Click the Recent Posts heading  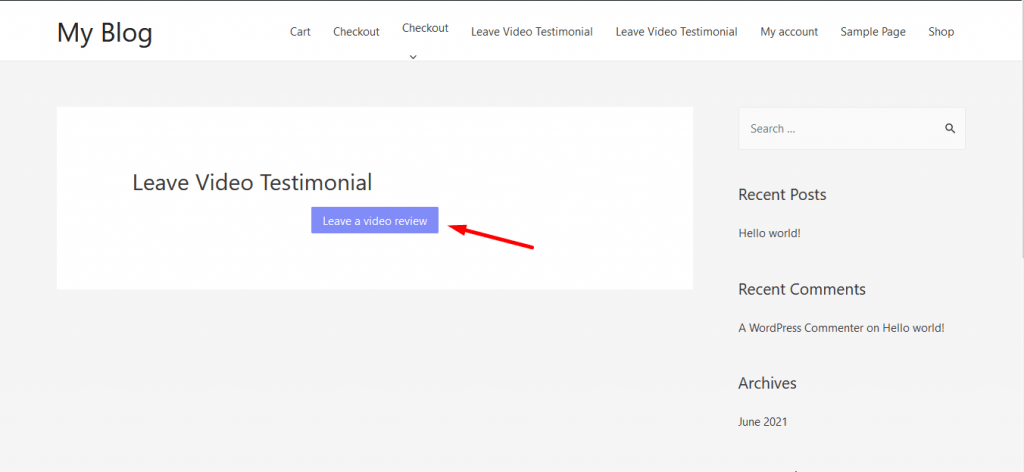click(782, 195)
